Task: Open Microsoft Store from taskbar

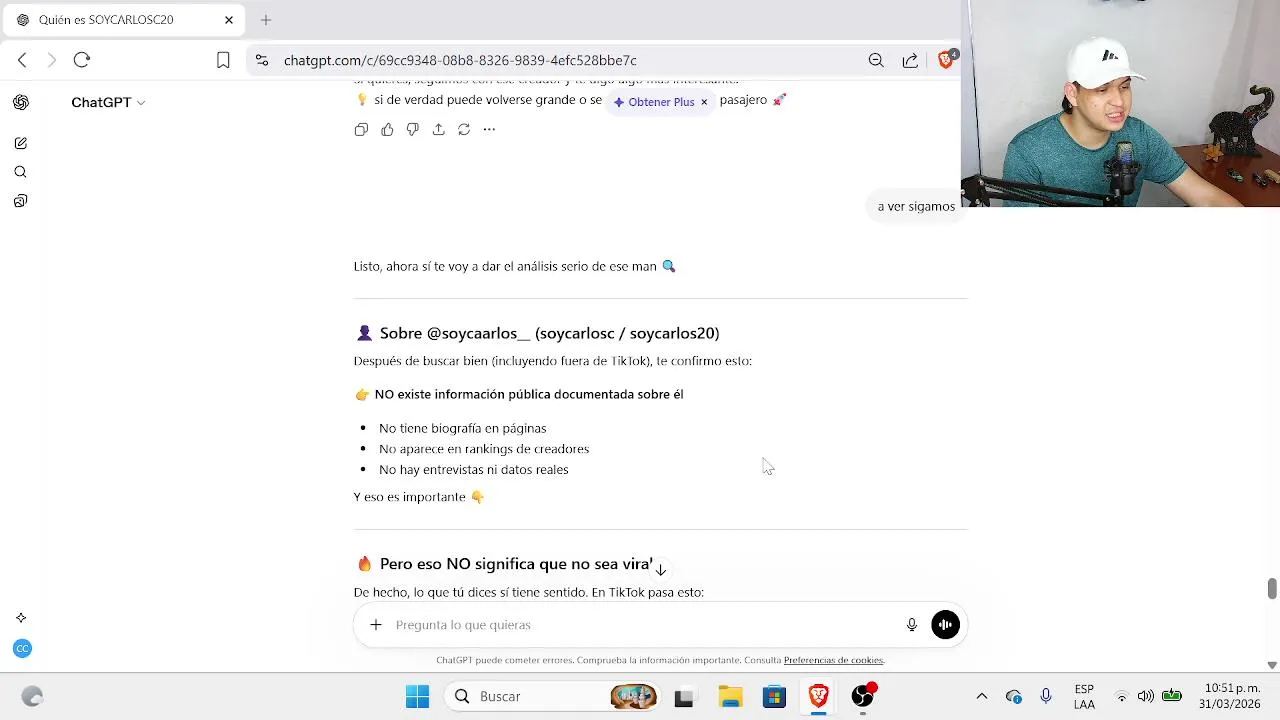Action: (775, 696)
